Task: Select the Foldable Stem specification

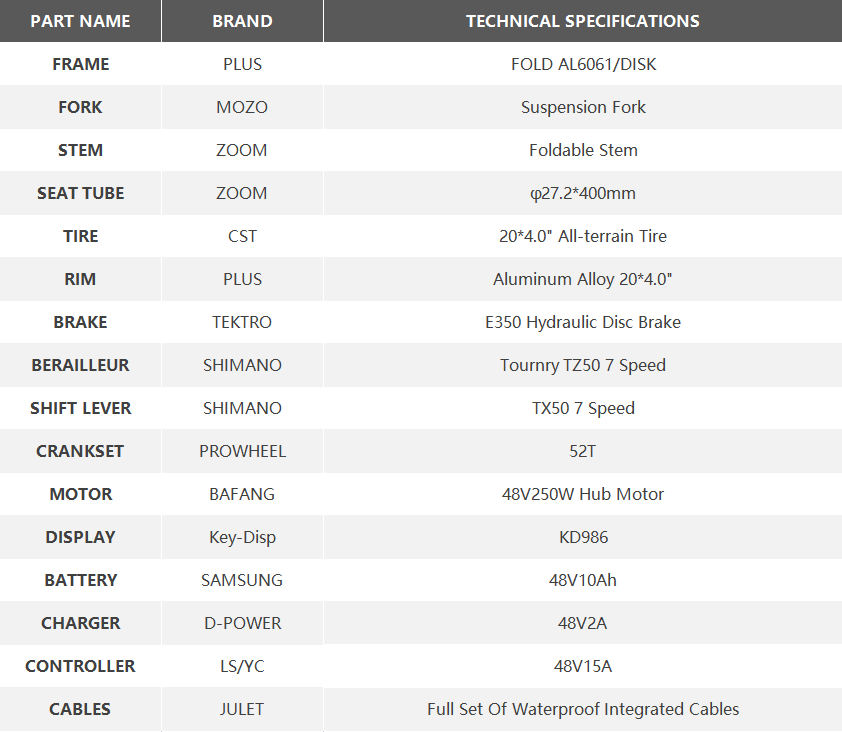Action: (583, 150)
